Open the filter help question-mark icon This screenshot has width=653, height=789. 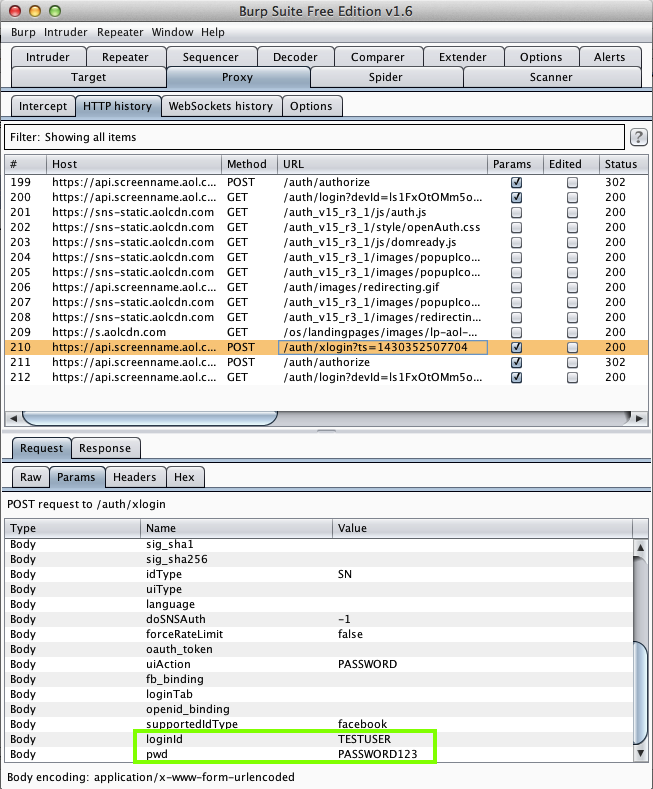point(638,137)
